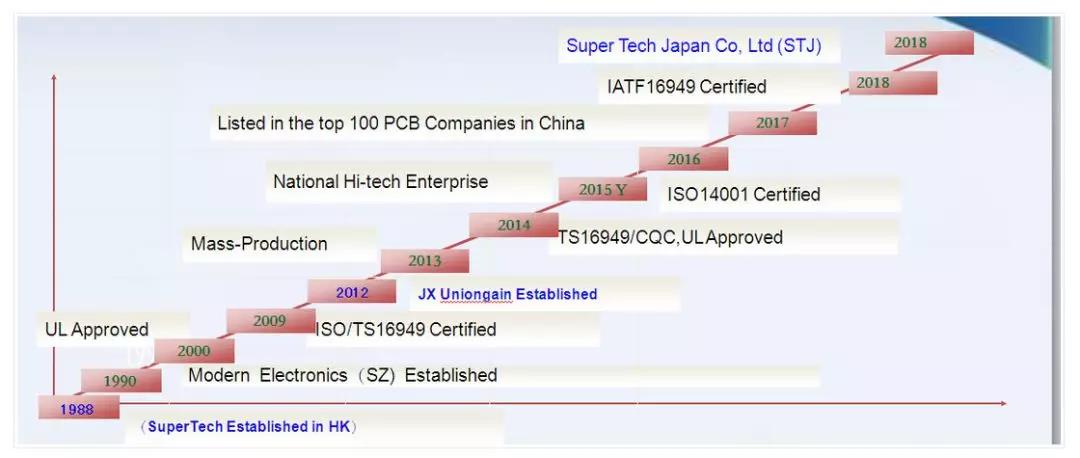The height and width of the screenshot is (458, 1080).
Task: Select the 2016 timeline marker
Action: (683, 159)
